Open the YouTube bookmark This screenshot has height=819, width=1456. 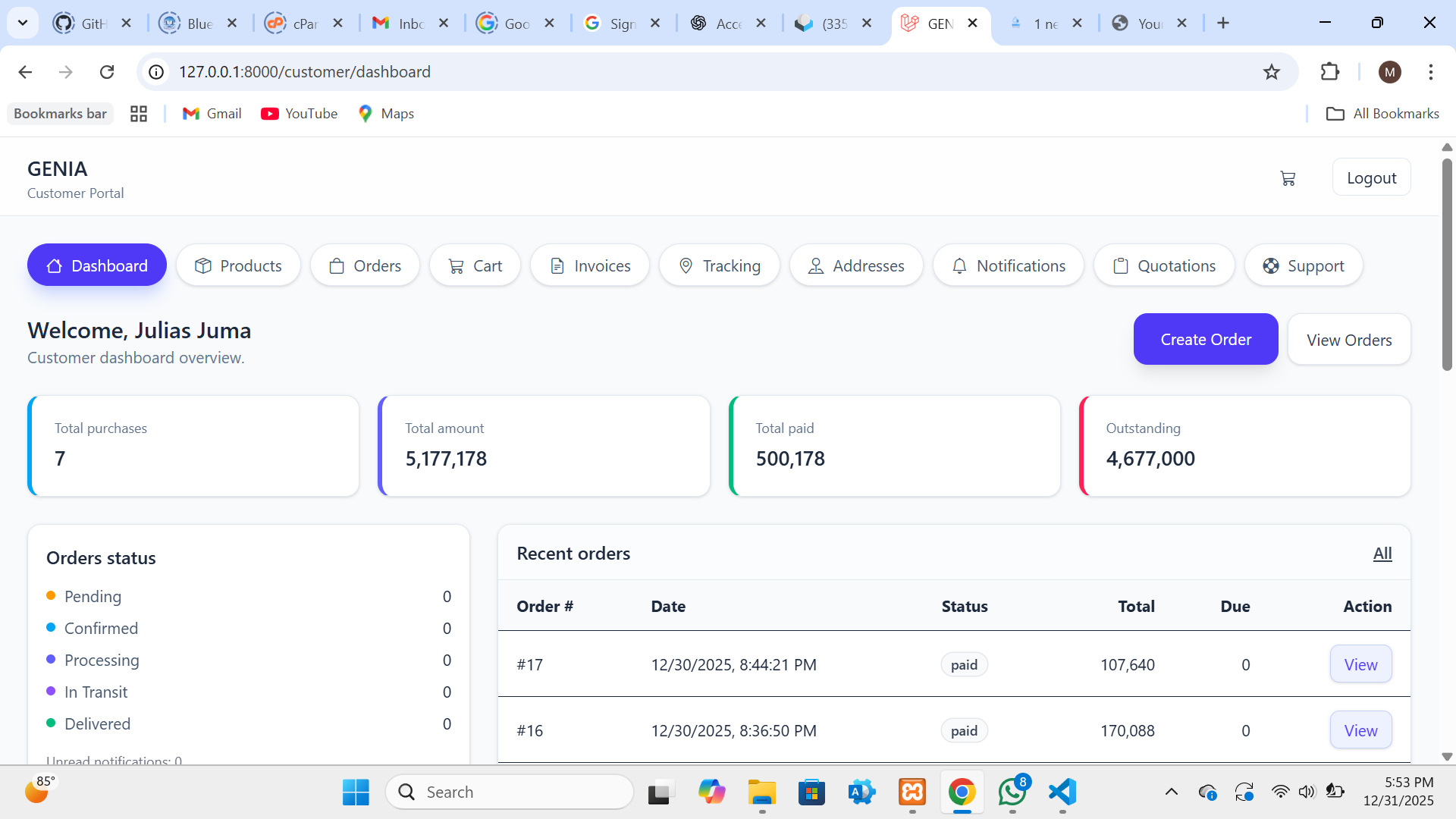(299, 113)
